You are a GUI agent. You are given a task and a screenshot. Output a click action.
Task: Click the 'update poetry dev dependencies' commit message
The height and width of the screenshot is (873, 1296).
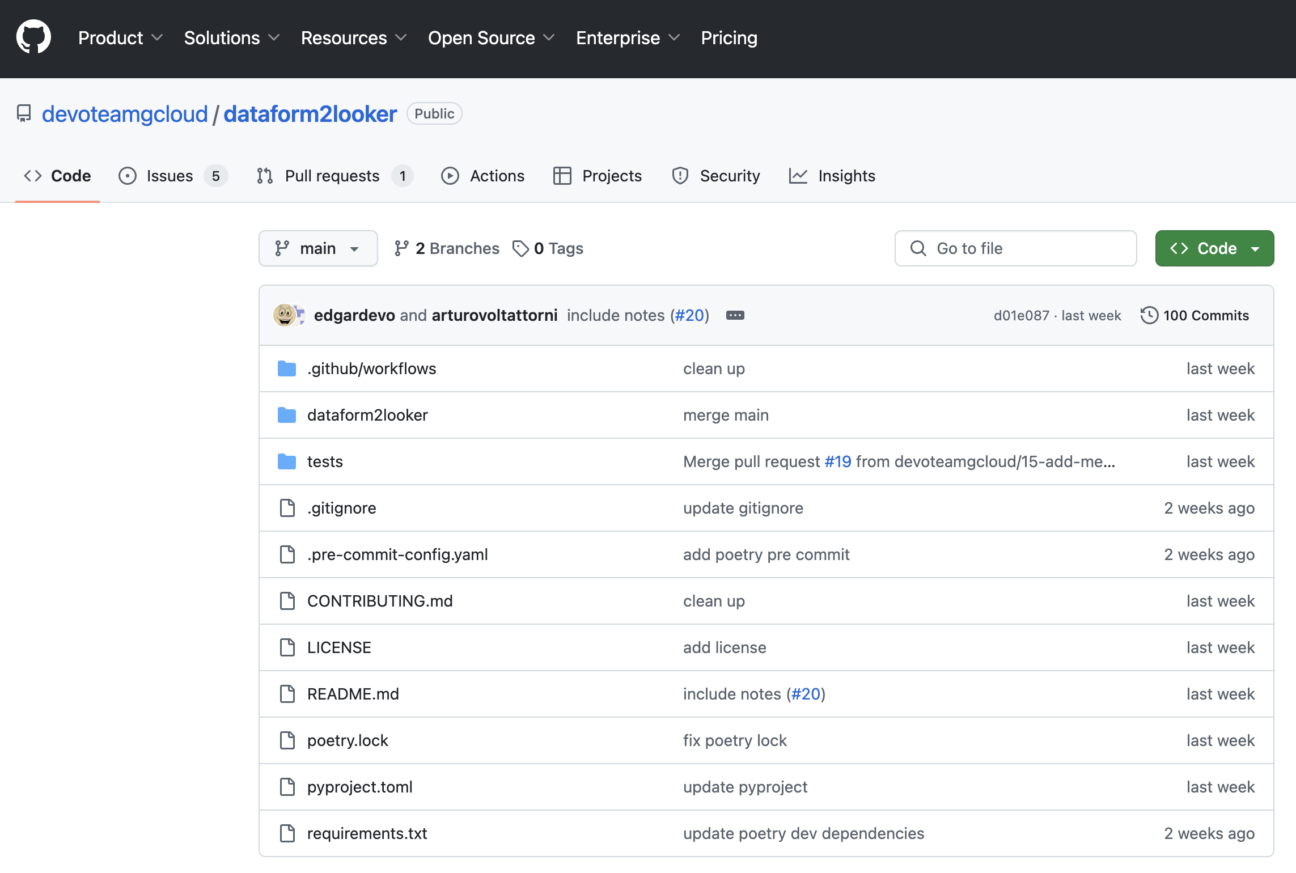pyautogui.click(x=804, y=834)
